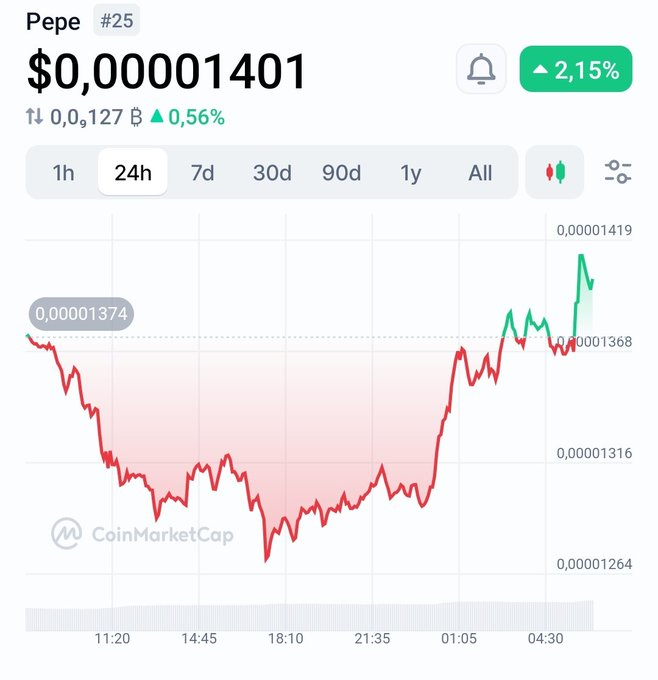
Task: Choose the 1y time range
Action: tap(410, 173)
